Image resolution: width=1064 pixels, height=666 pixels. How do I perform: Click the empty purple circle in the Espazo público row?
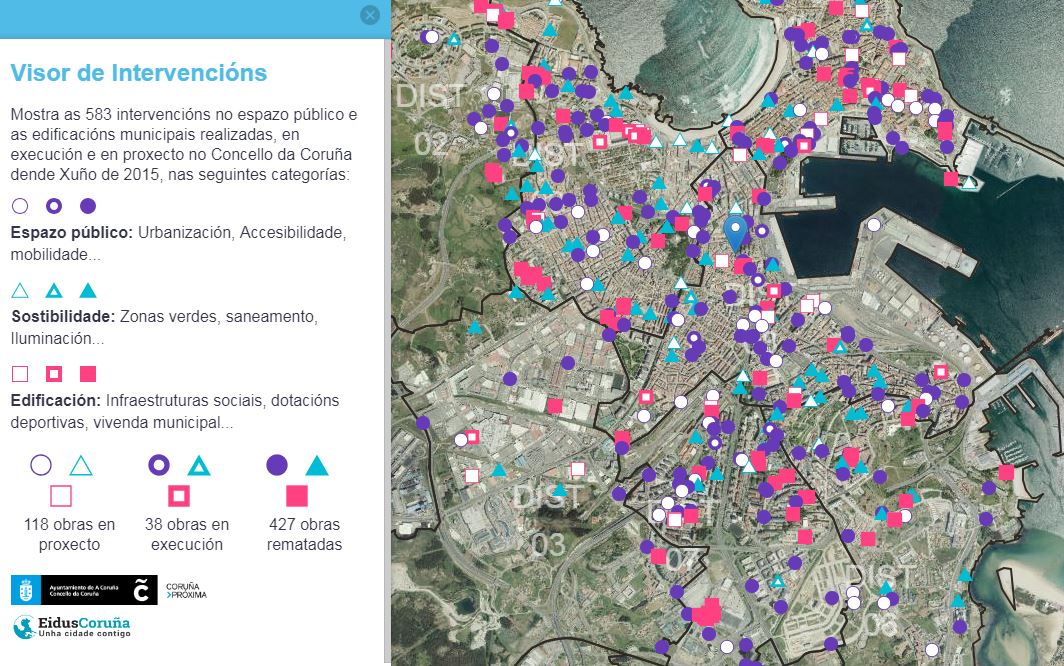20,206
